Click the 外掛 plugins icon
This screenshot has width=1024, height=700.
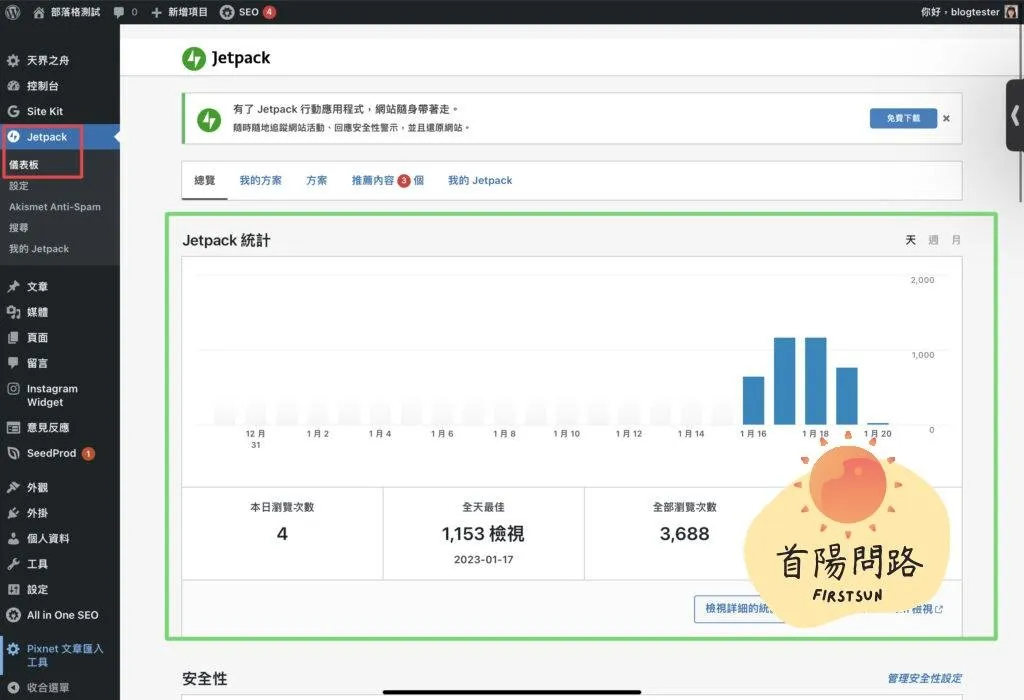pyautogui.click(x=13, y=513)
